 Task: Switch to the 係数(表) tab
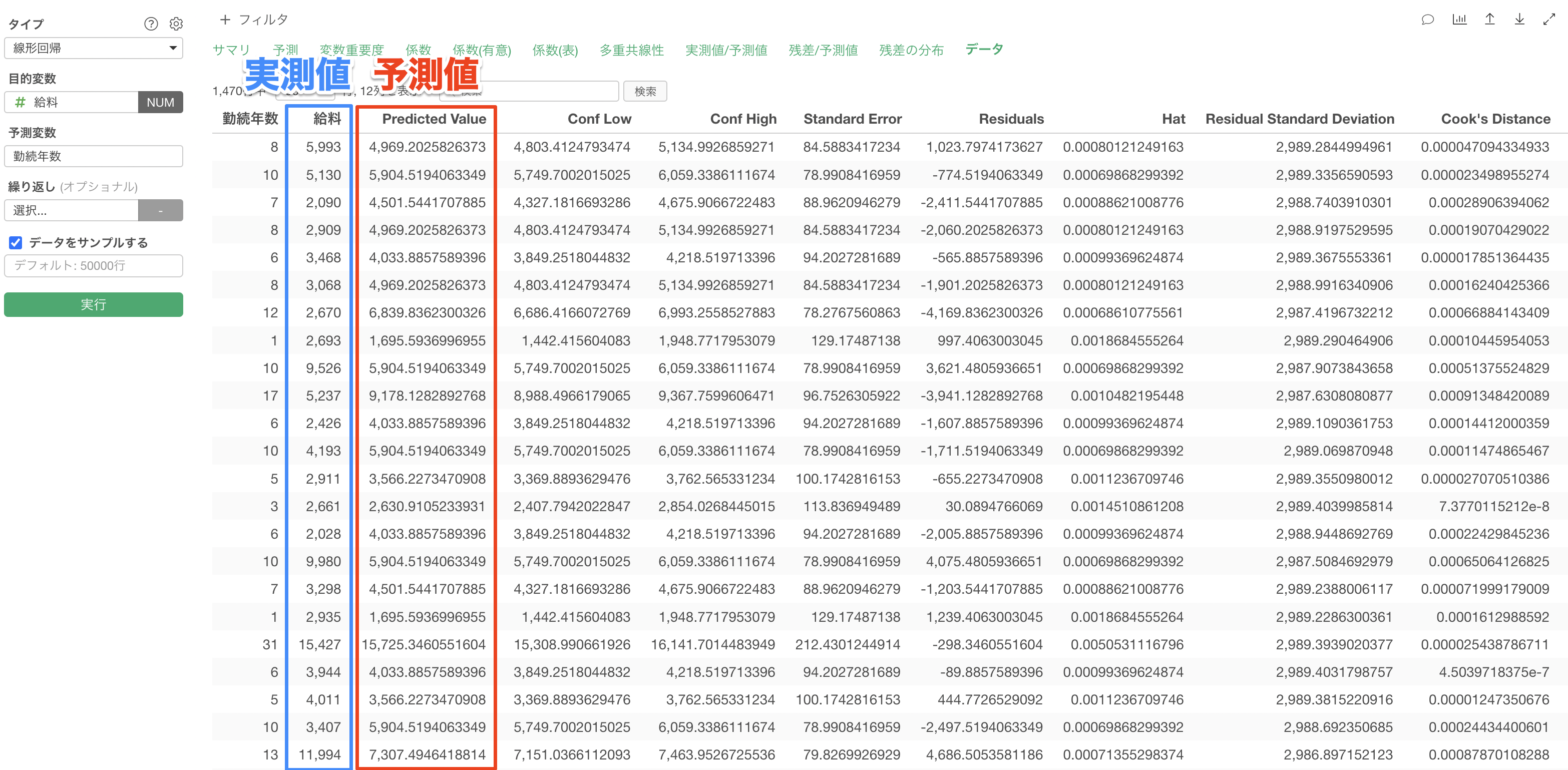555,50
